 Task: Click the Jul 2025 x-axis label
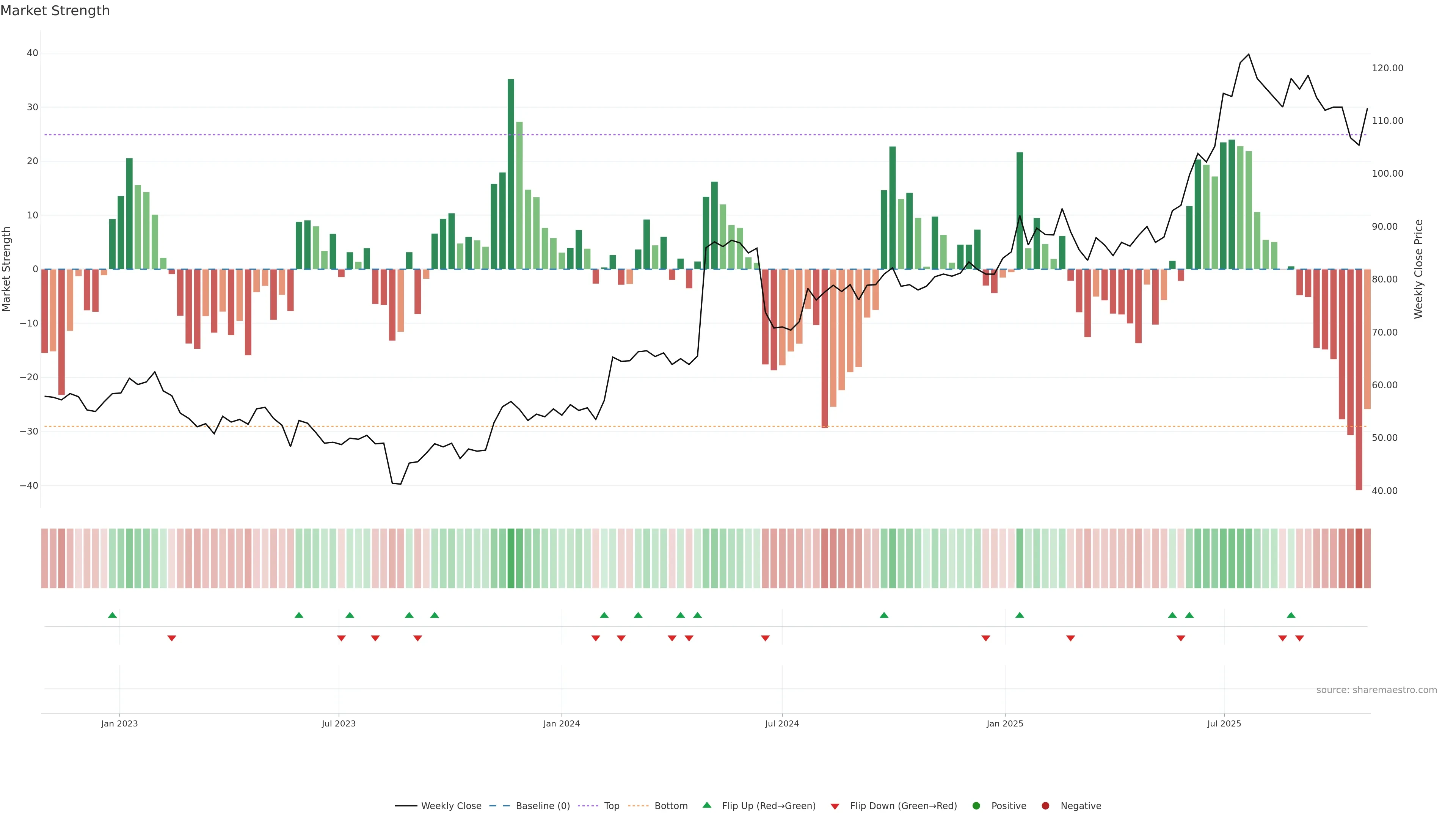click(x=1224, y=723)
